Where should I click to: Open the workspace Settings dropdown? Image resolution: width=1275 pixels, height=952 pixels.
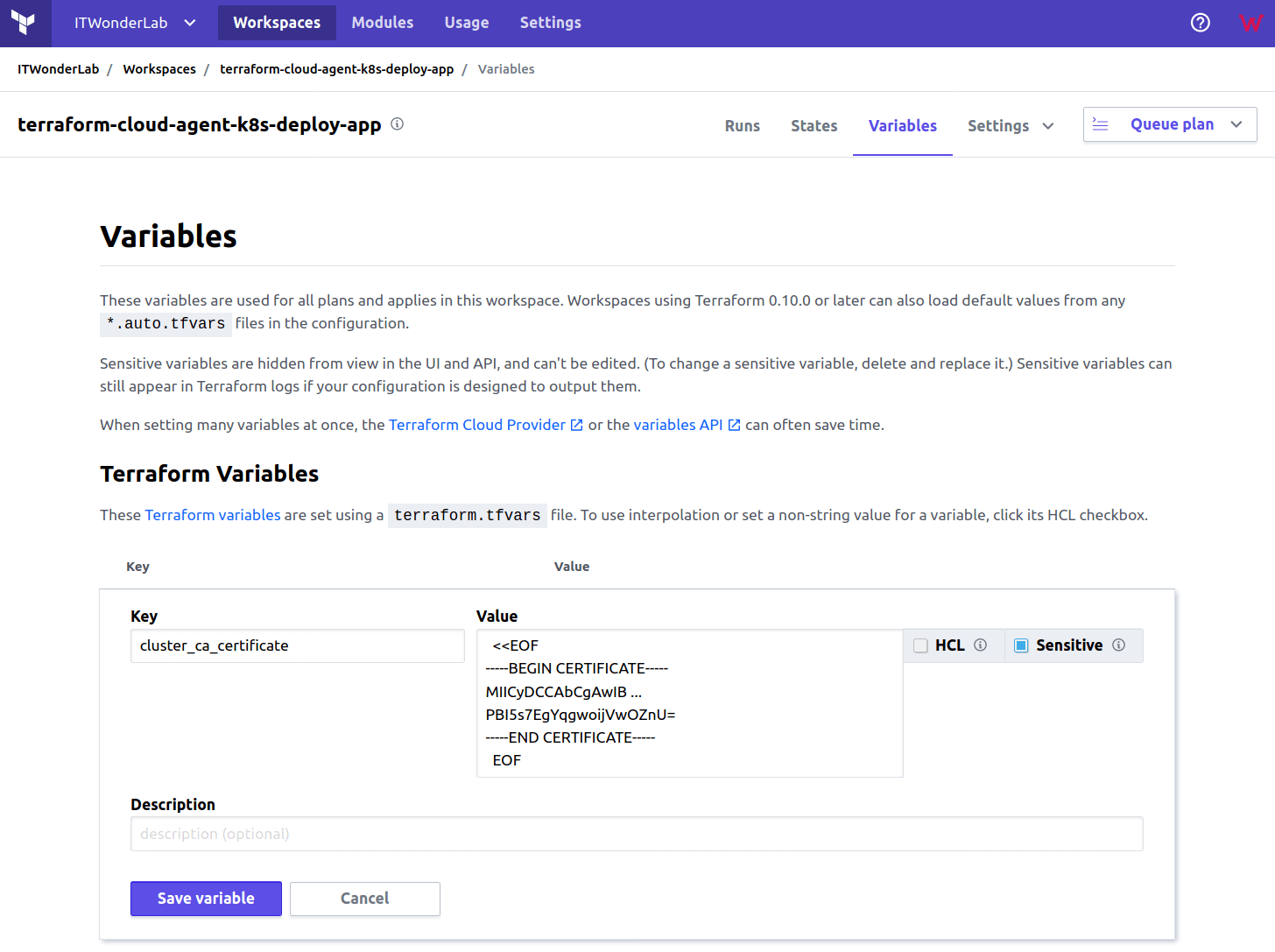coord(1011,126)
